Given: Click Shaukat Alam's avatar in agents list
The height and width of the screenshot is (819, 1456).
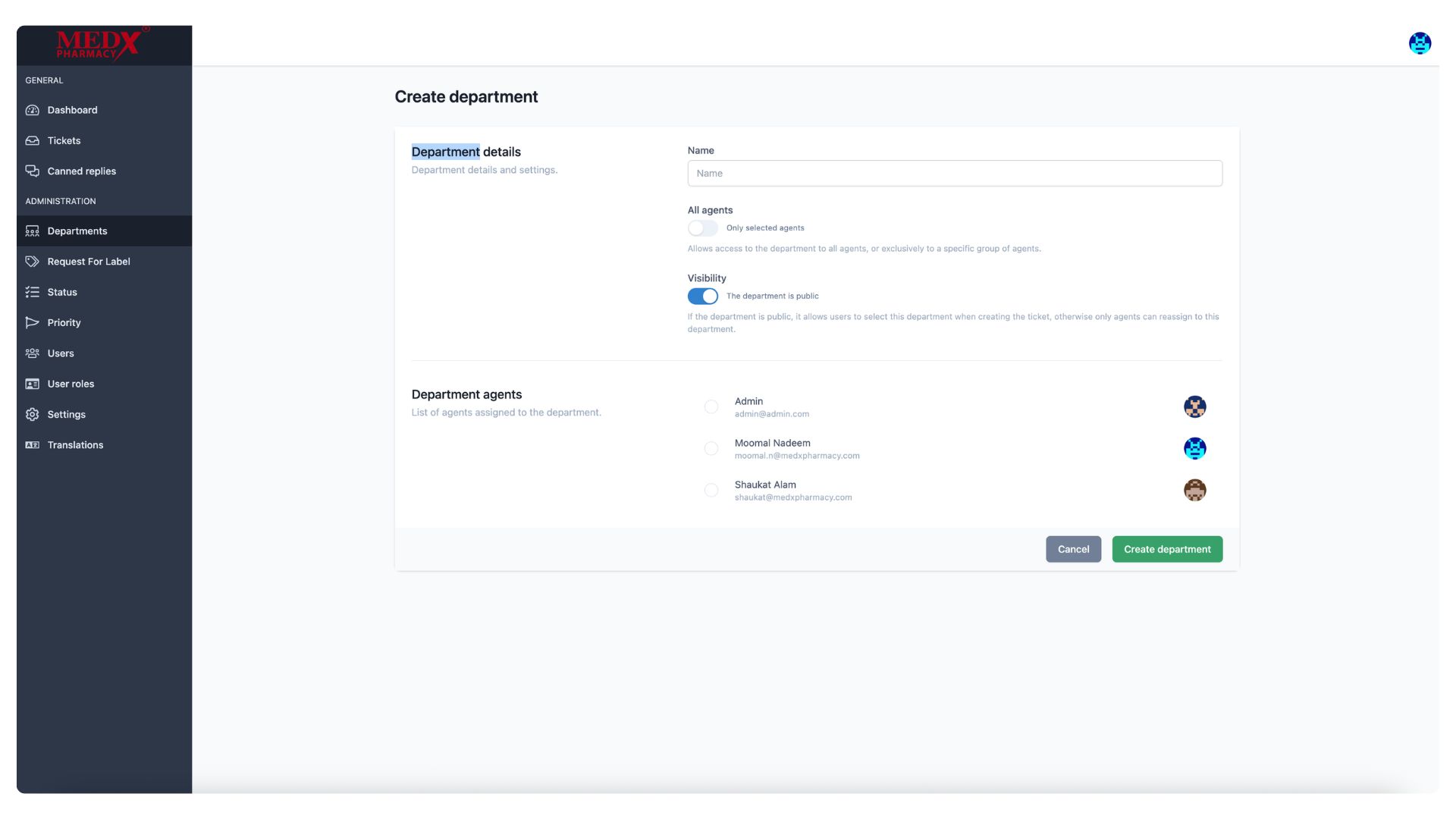Looking at the screenshot, I should click(1194, 490).
